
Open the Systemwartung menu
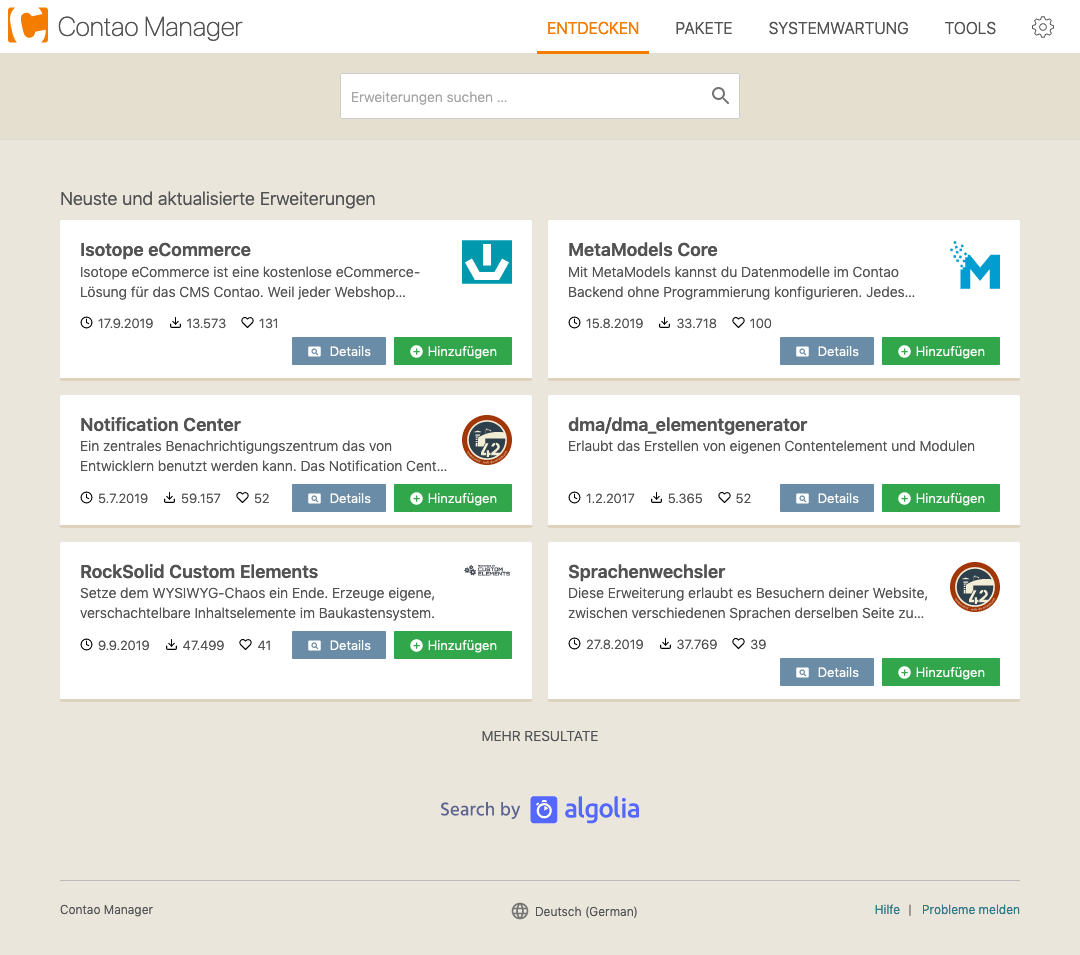click(838, 28)
